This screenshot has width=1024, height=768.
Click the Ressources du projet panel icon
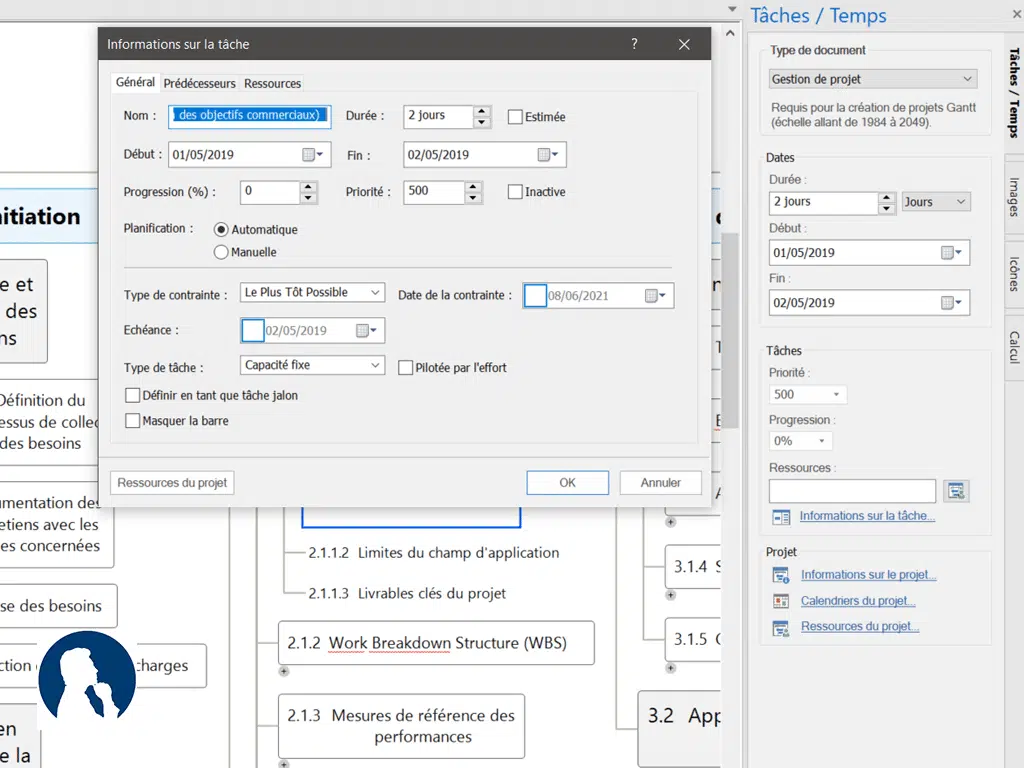pyautogui.click(x=781, y=627)
